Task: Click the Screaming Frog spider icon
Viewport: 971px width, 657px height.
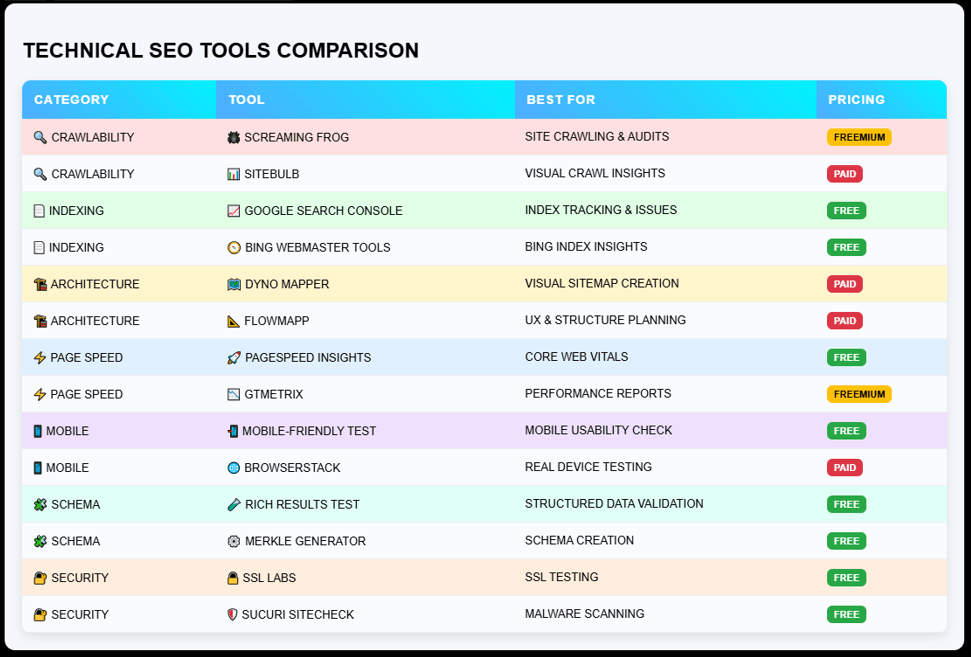Action: point(232,137)
